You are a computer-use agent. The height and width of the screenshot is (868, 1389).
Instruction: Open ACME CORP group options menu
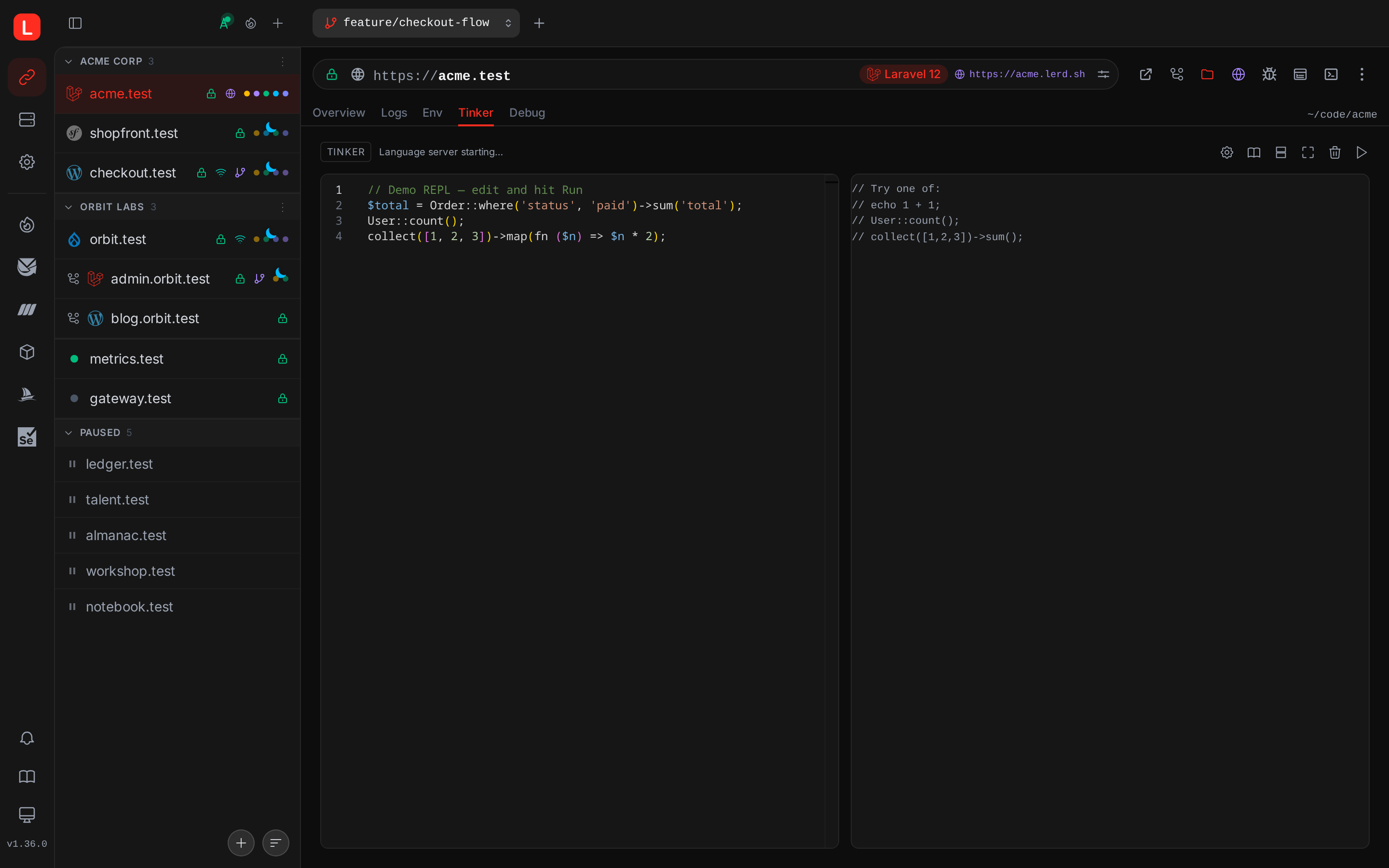point(283,61)
